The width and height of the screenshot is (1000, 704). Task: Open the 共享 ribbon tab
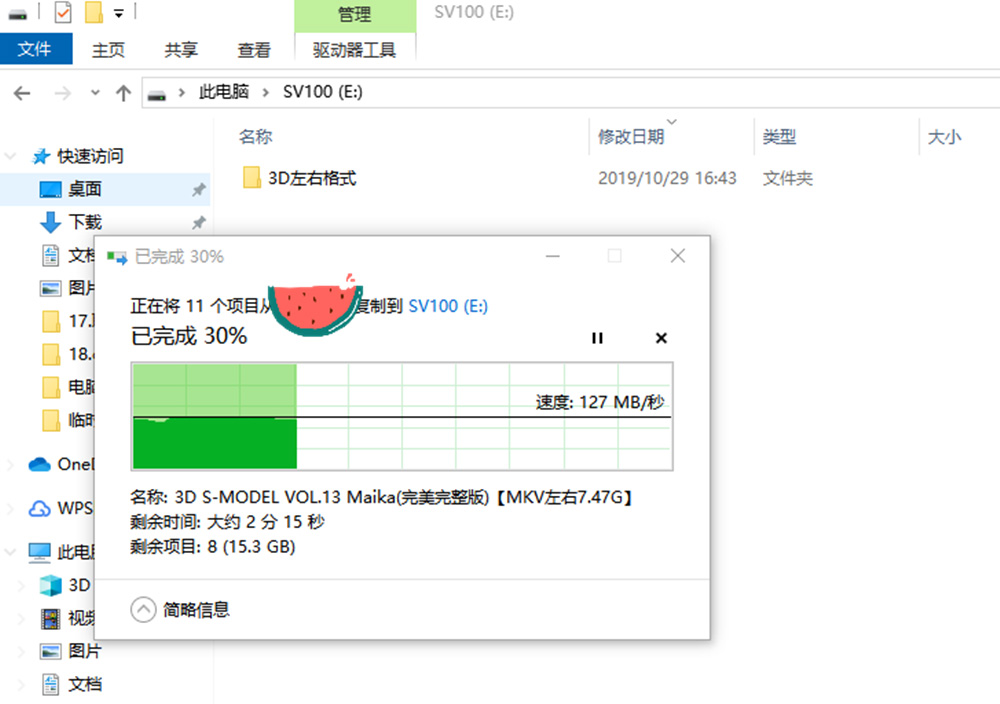180,50
